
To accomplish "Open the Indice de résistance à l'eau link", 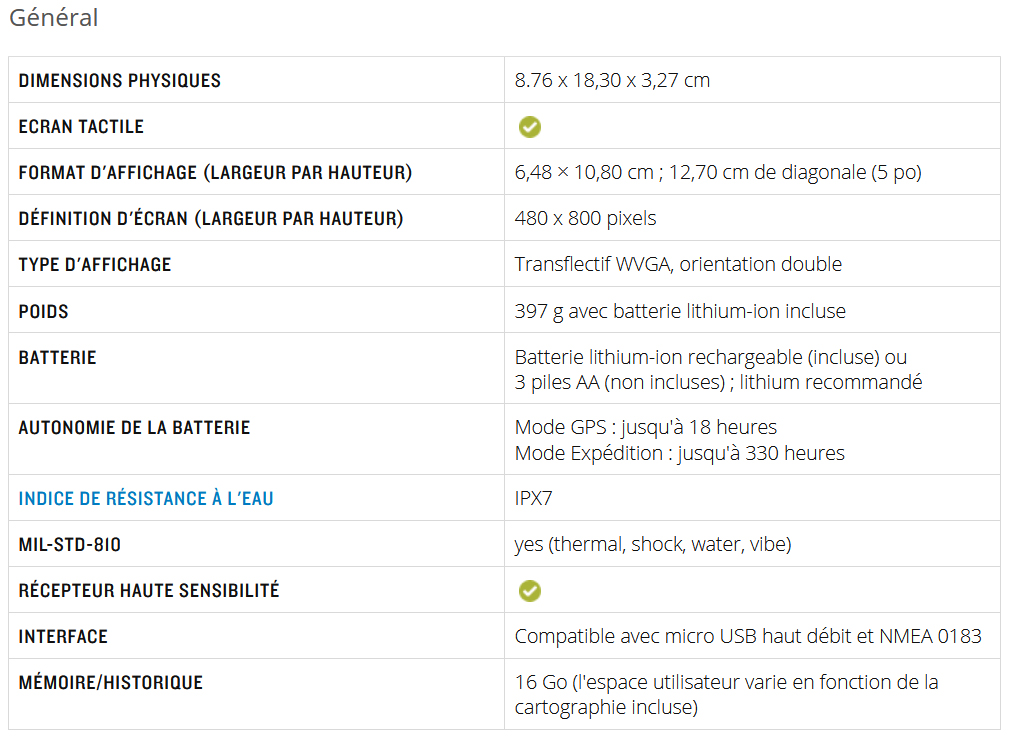I will coord(146,498).
